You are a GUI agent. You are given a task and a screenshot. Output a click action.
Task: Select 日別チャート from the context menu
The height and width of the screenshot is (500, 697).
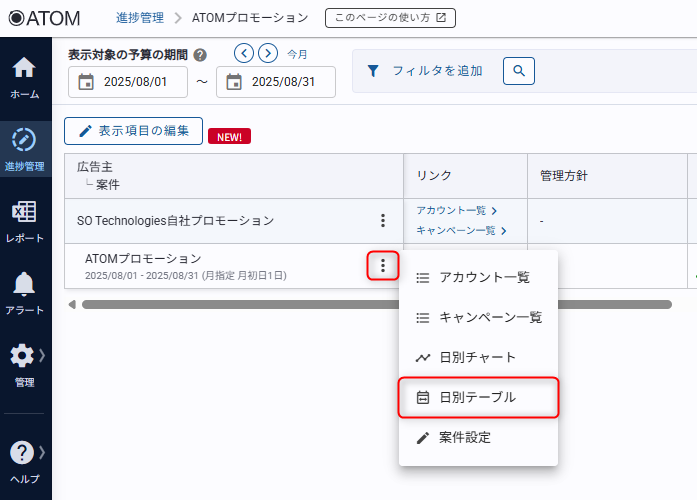[478, 357]
